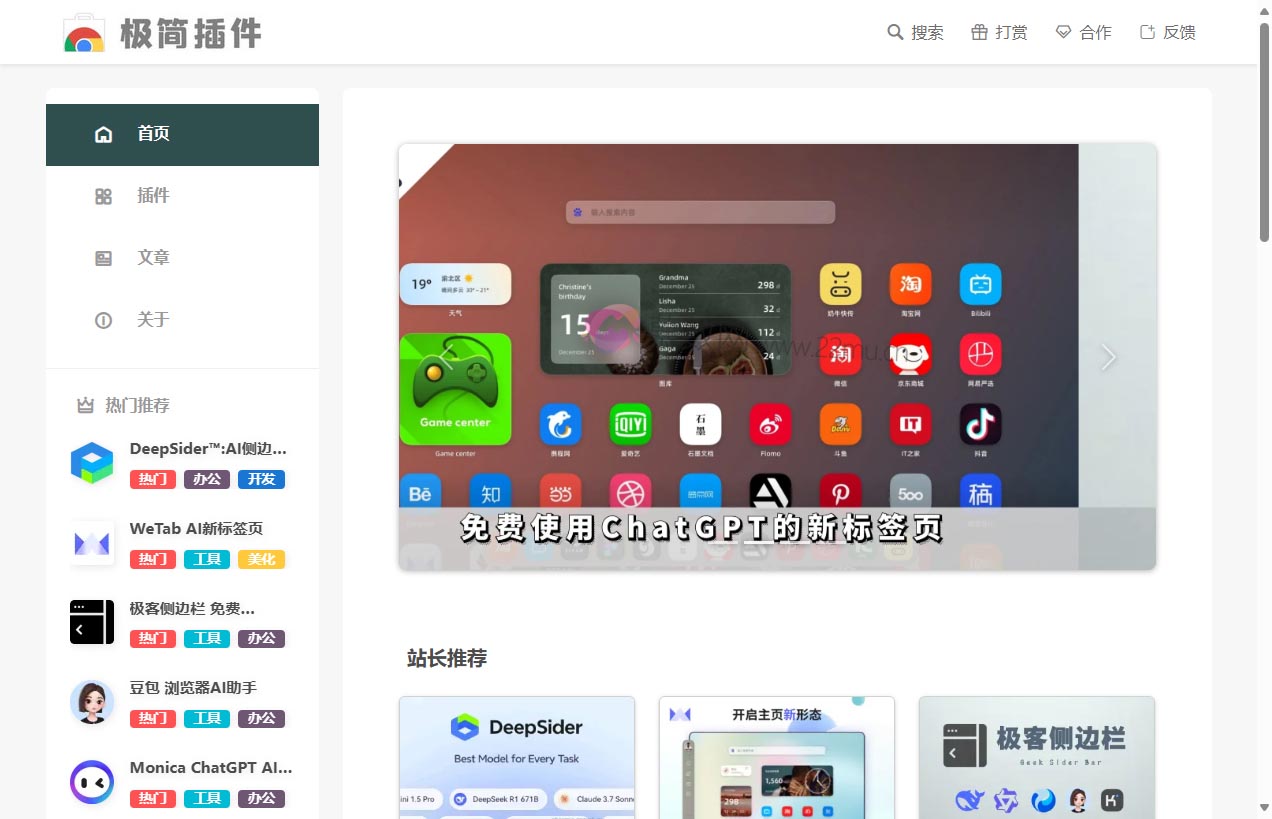Advance carousel with the right arrow
Viewport: 1272px width, 819px height.
[1108, 357]
